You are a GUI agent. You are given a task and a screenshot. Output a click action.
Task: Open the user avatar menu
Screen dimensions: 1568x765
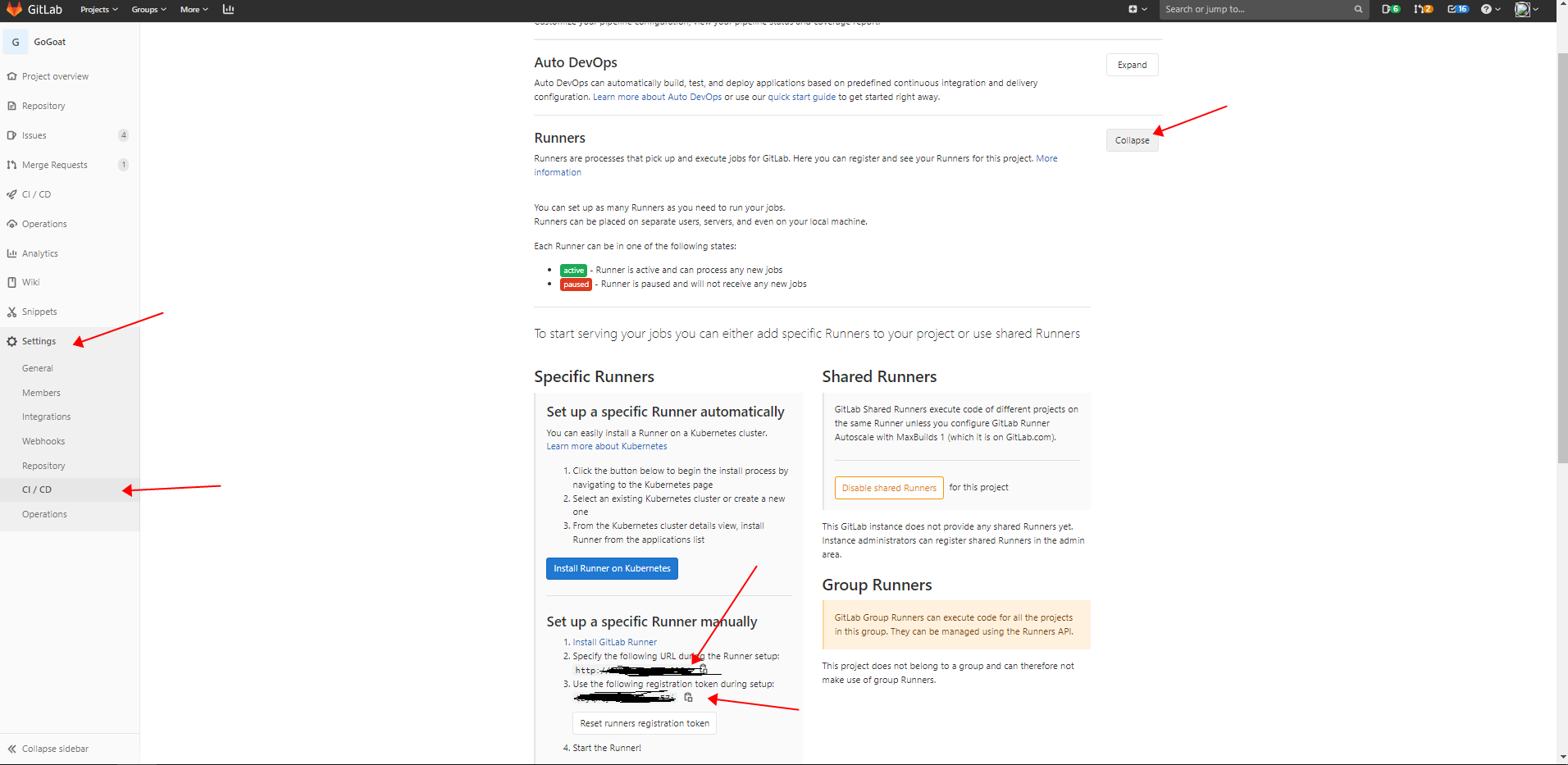pos(1526,9)
